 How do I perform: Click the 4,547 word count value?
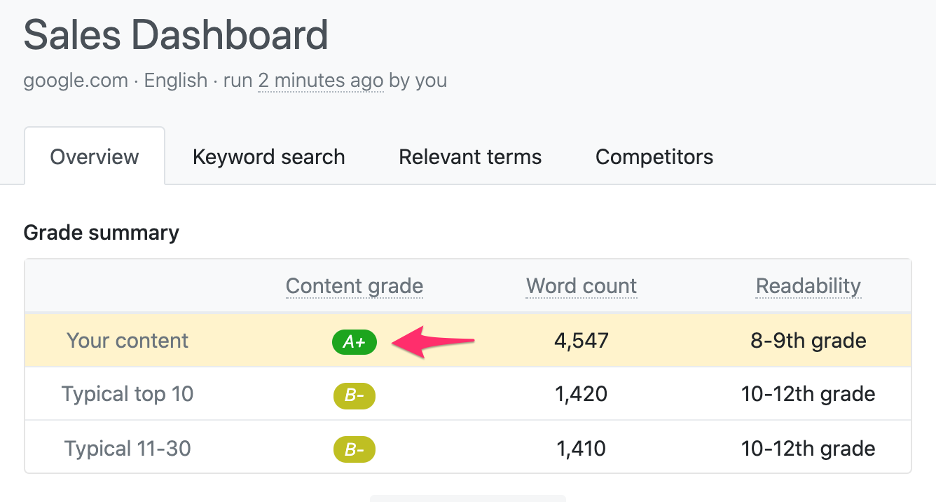click(x=581, y=341)
